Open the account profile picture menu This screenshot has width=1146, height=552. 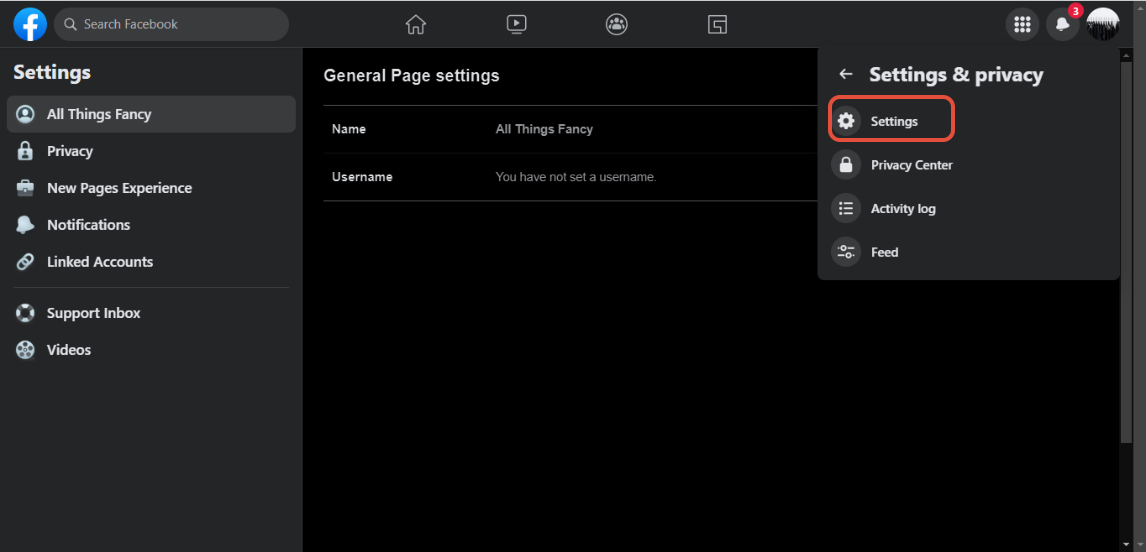click(1103, 24)
